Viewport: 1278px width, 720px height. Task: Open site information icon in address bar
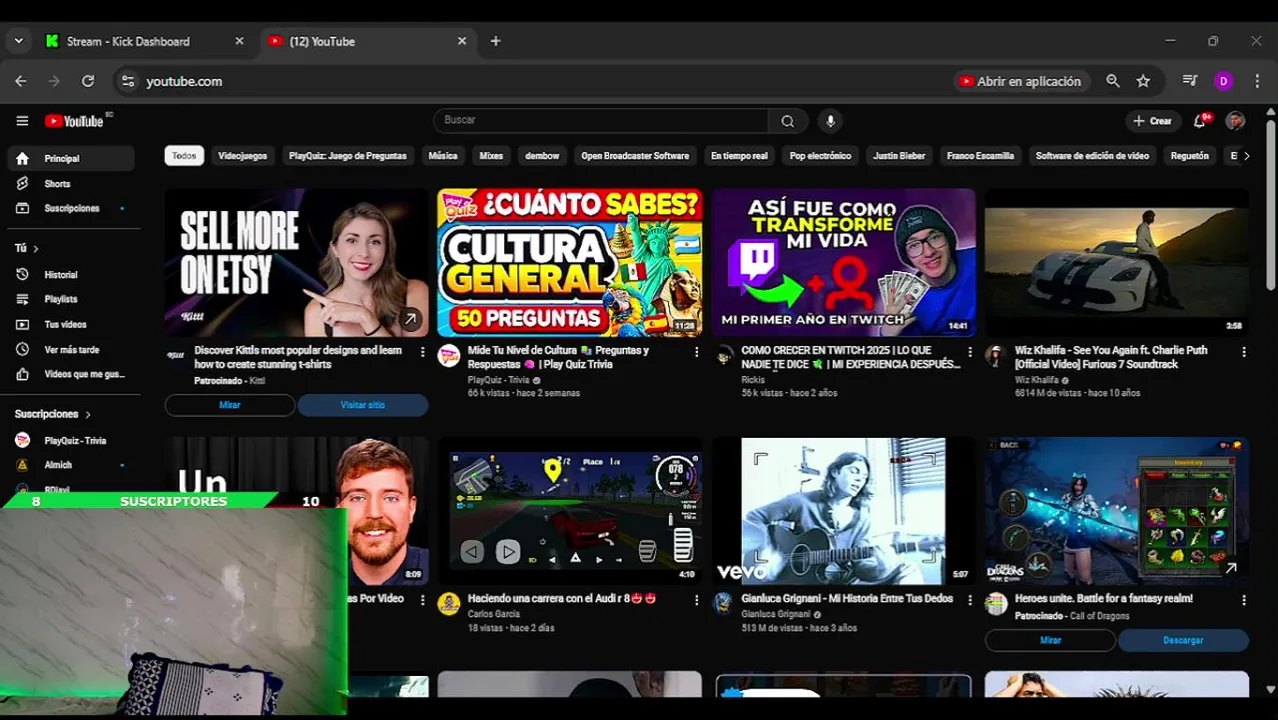tap(127, 81)
